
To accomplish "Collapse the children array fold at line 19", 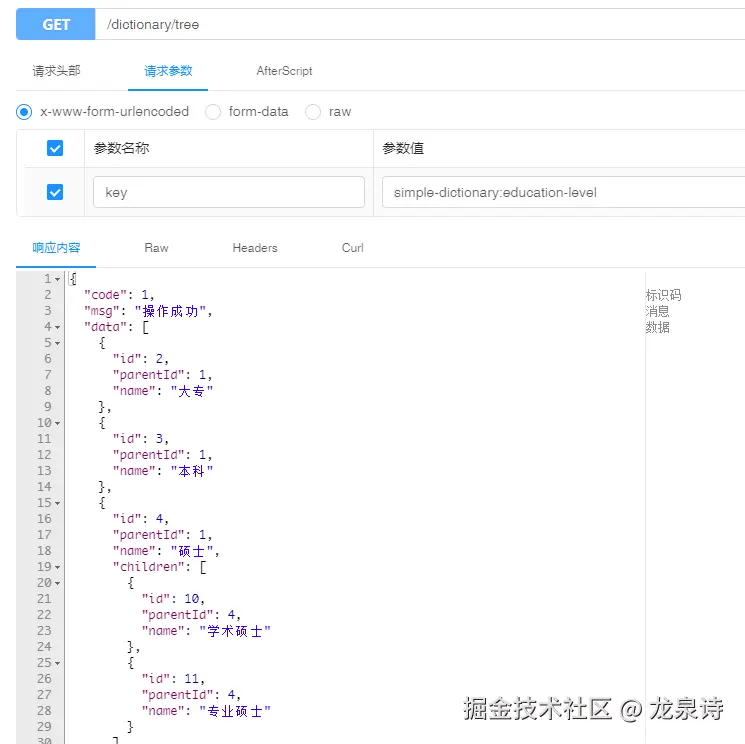I will click(57, 567).
